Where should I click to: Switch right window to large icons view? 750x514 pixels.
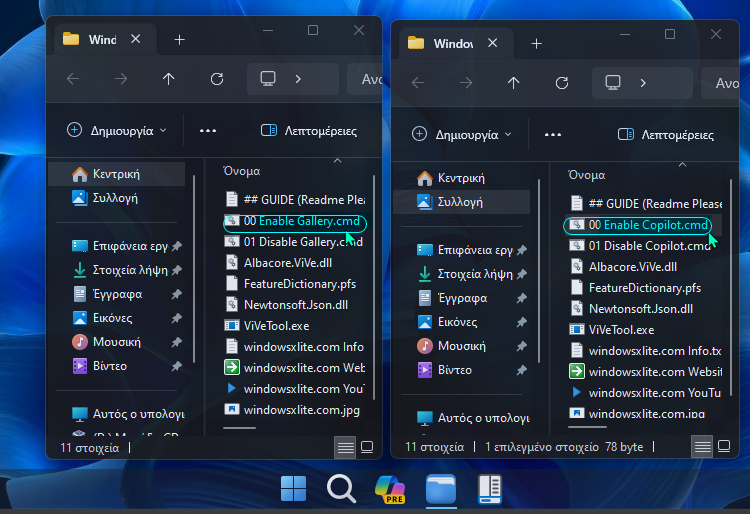724,447
